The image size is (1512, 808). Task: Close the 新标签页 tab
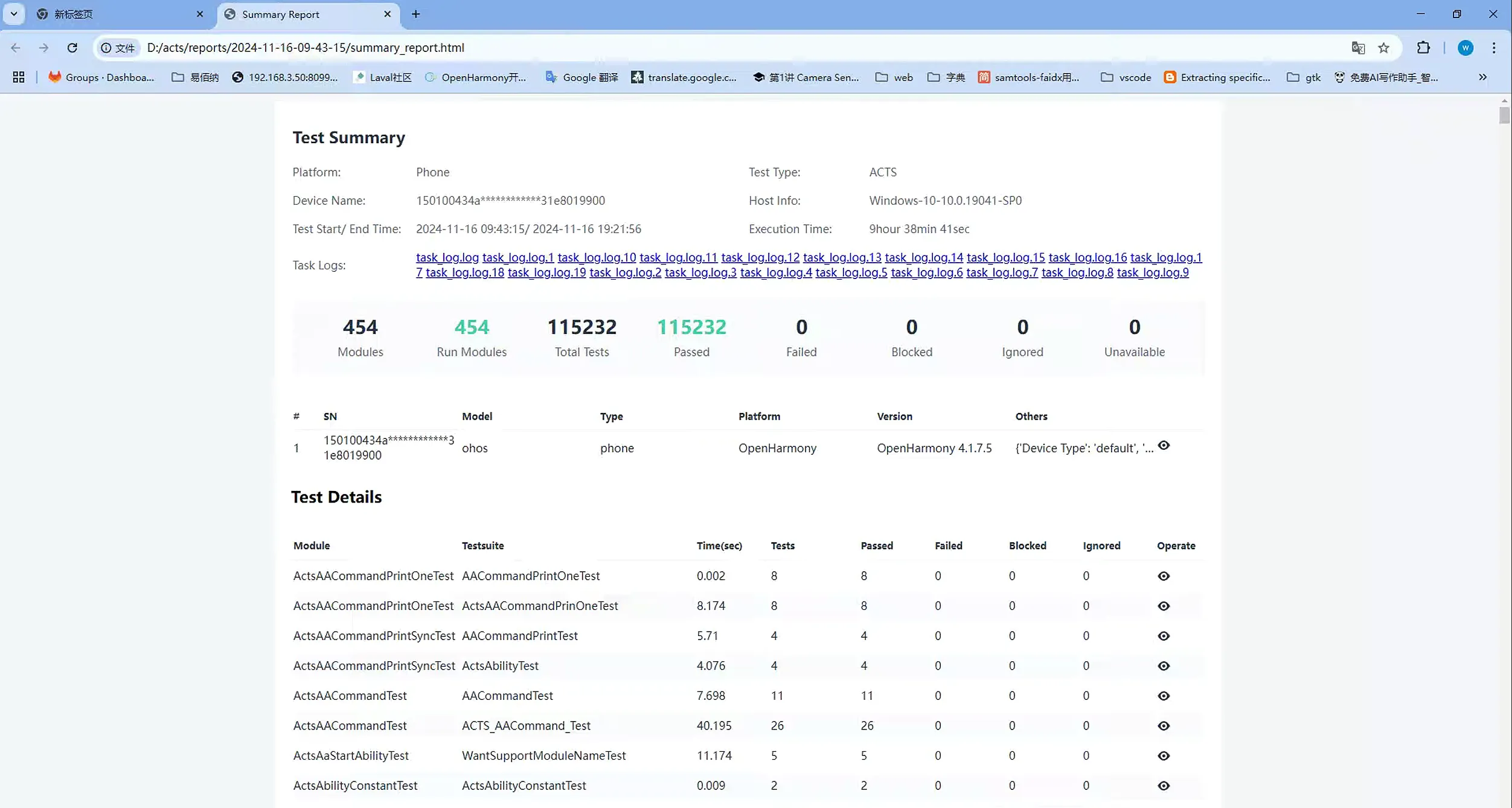click(200, 14)
